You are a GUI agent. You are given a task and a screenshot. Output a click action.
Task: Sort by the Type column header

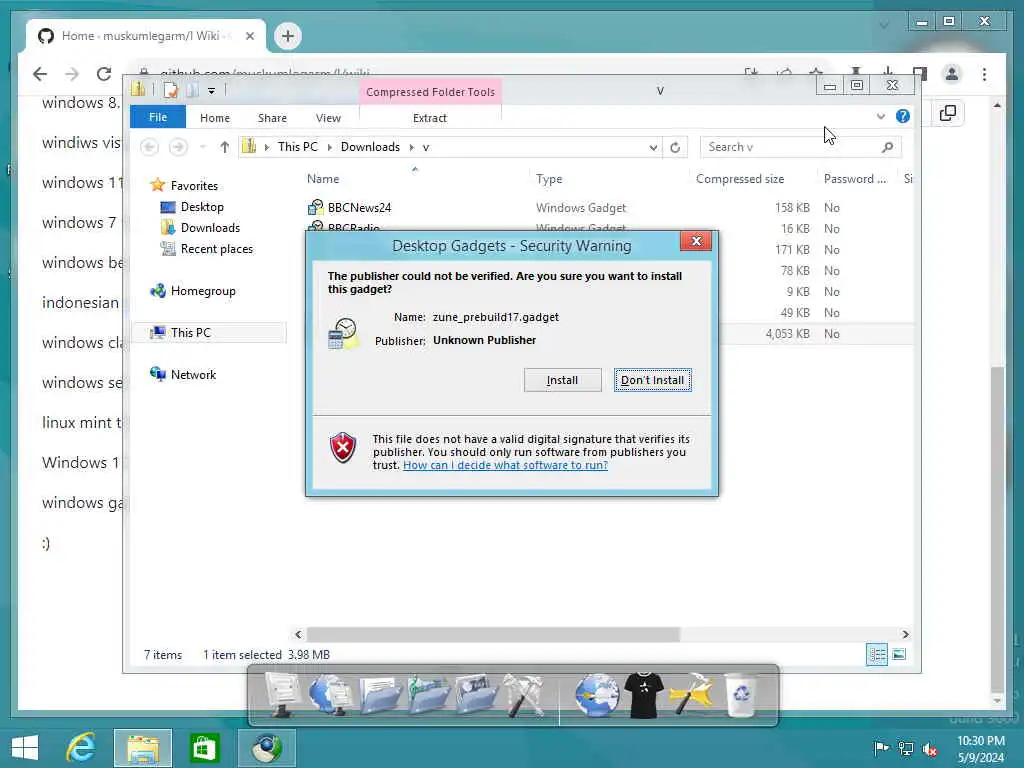pos(549,179)
